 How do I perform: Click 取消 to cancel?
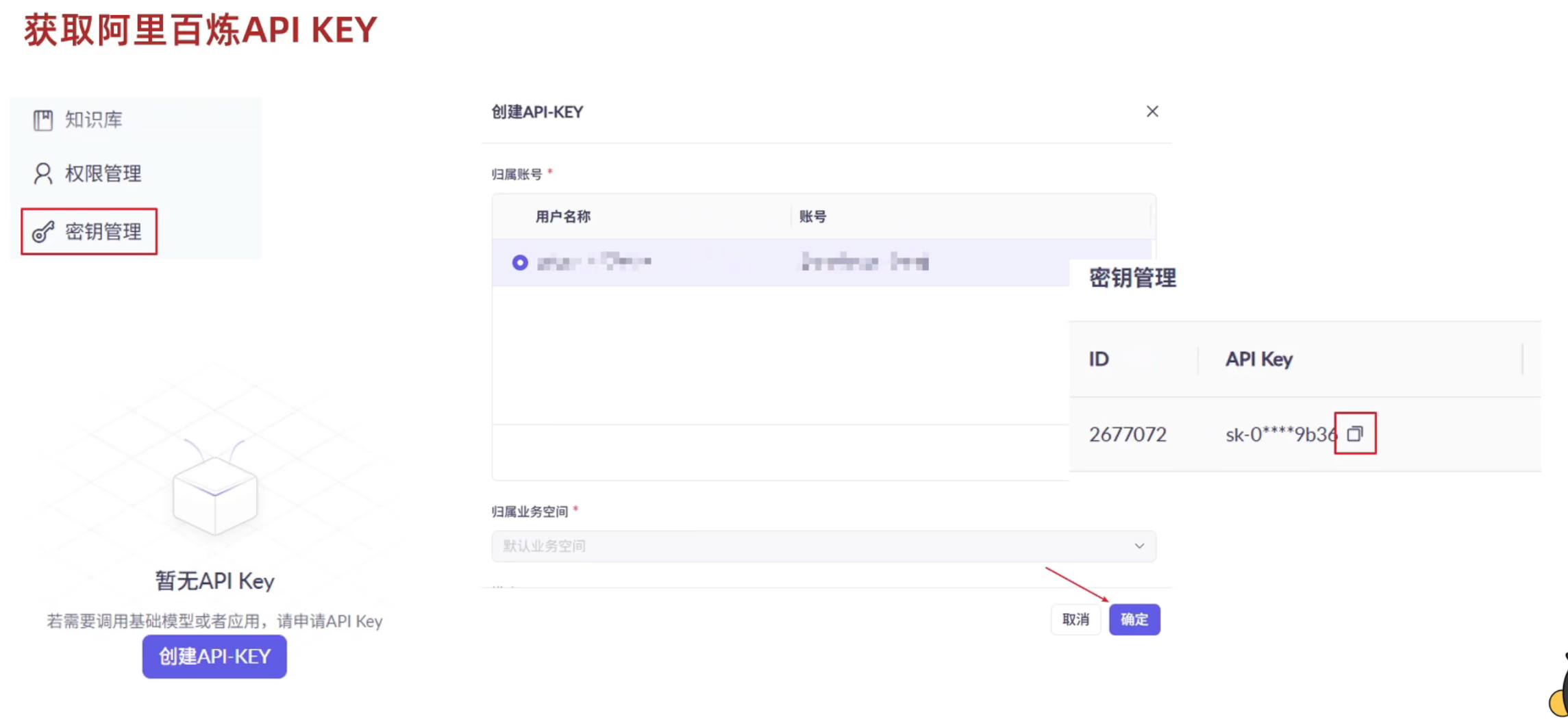tap(1075, 619)
